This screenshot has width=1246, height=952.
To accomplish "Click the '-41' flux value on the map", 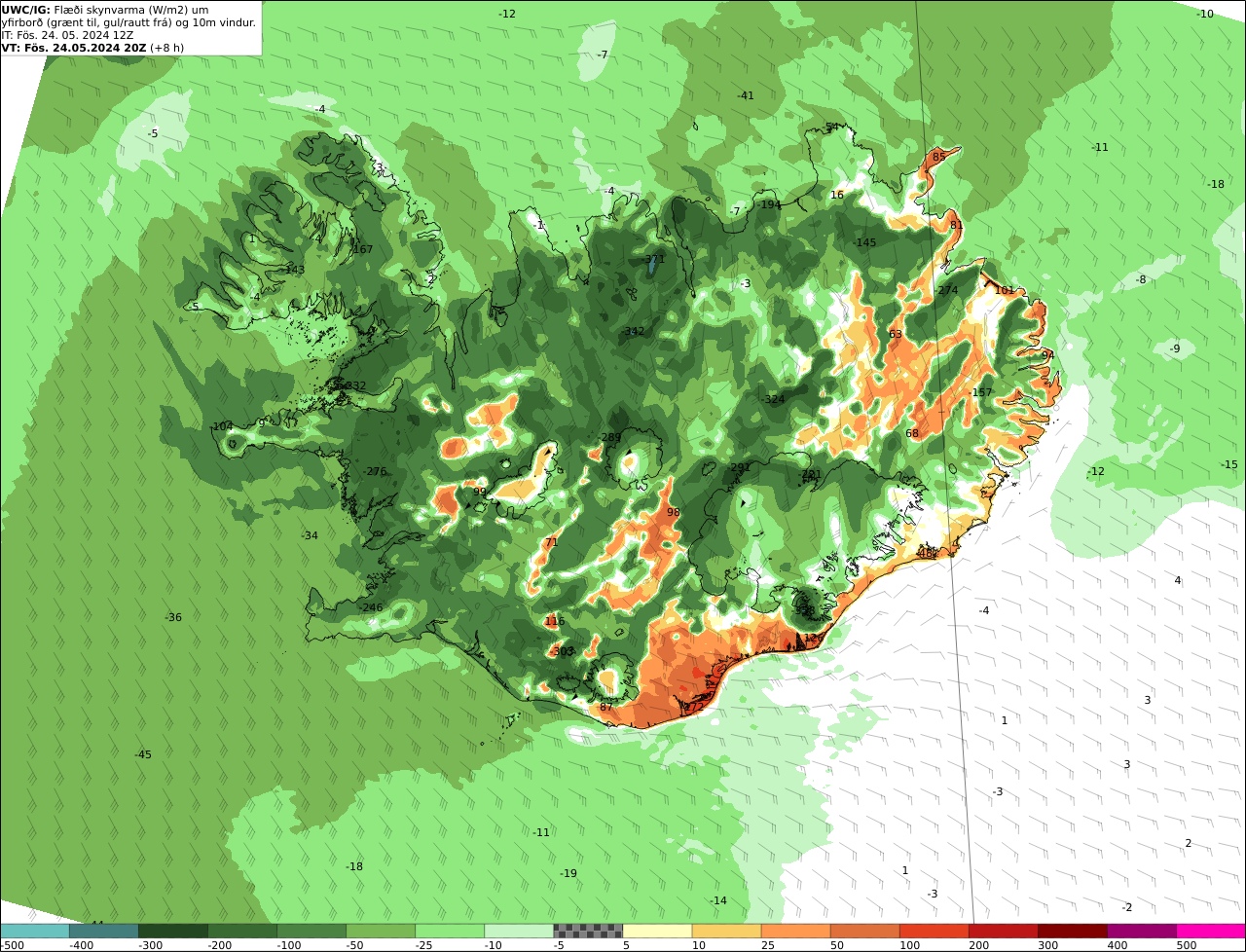I will pyautogui.click(x=746, y=95).
